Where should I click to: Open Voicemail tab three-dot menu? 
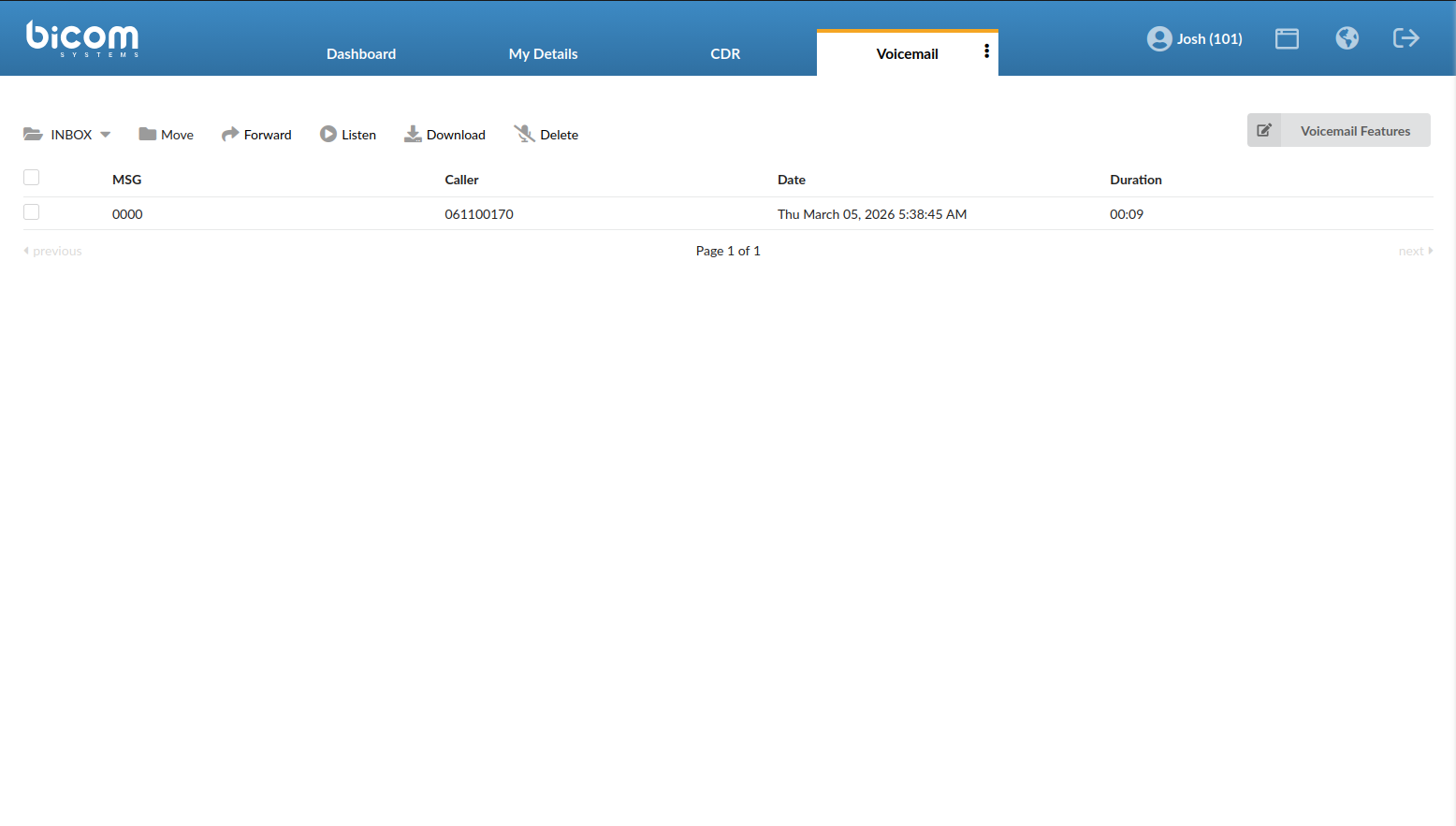pyautogui.click(x=986, y=51)
